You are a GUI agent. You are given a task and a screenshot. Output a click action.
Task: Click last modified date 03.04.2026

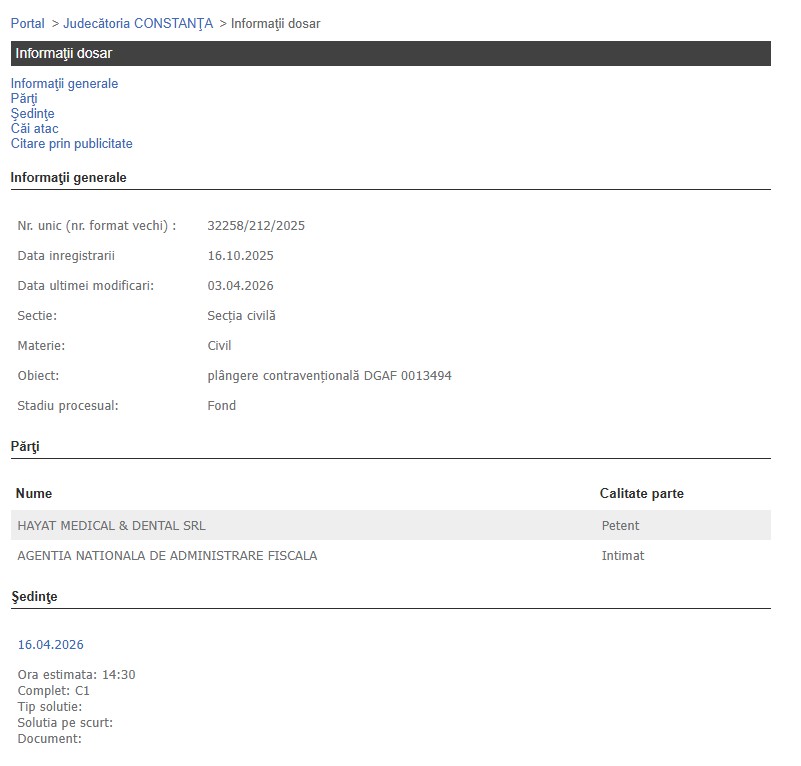coord(240,286)
